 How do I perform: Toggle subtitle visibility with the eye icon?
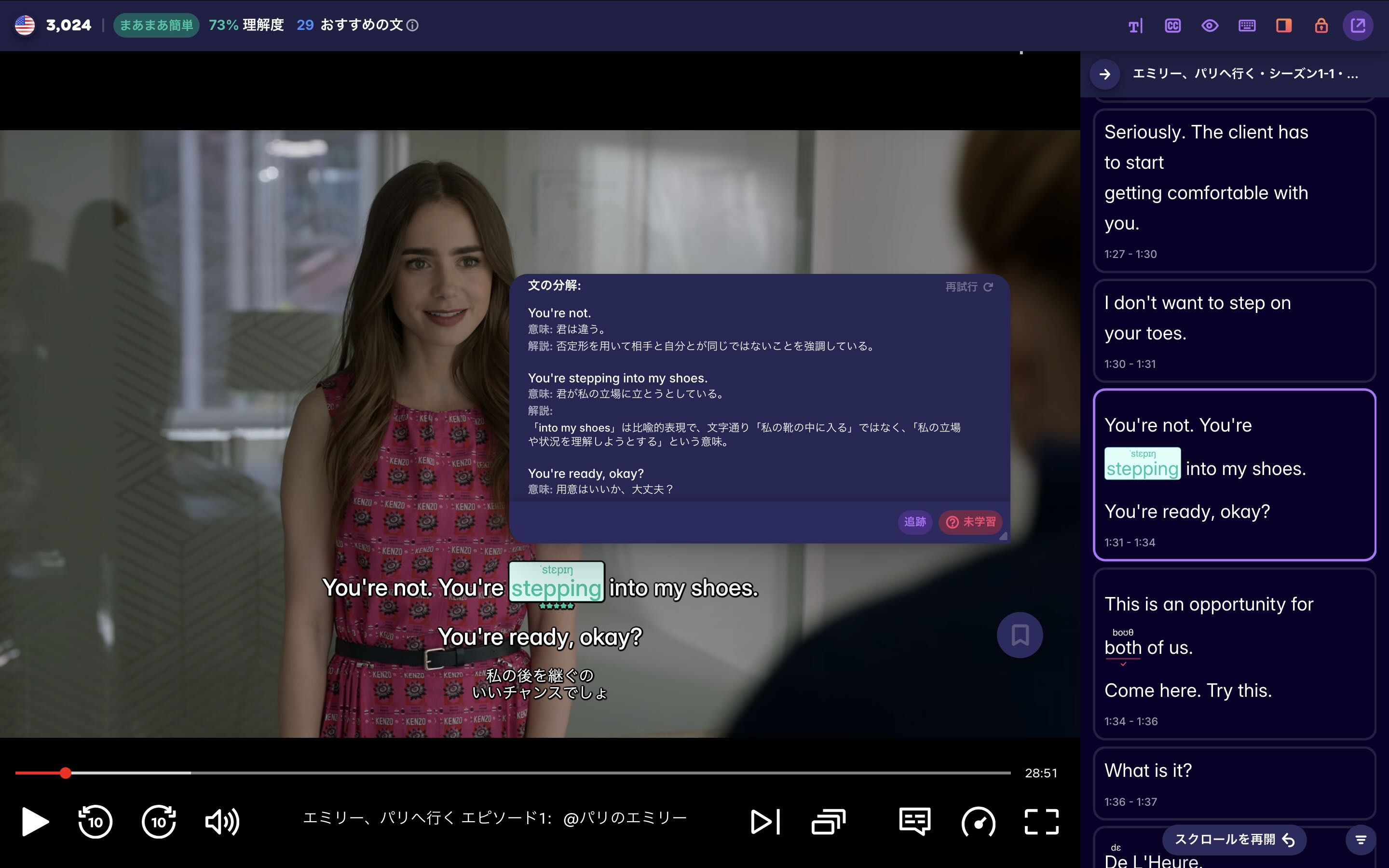pos(1210,25)
